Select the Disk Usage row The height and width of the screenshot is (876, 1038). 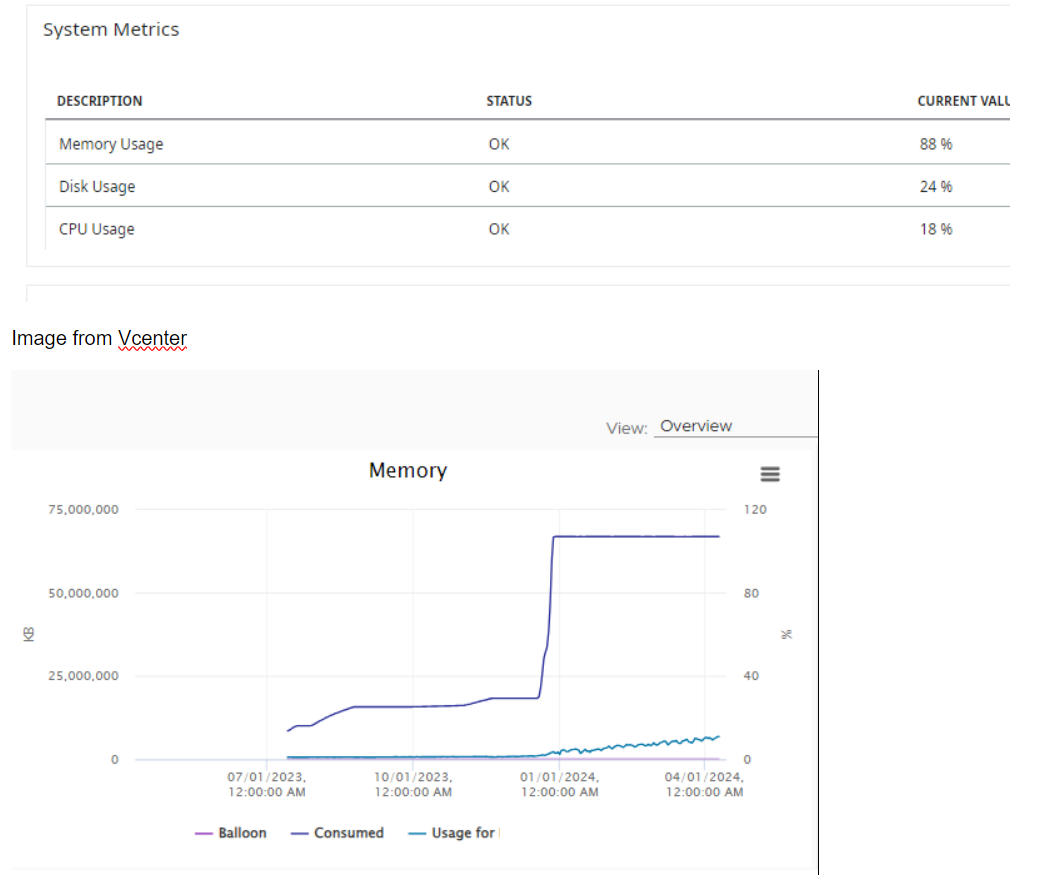click(x=97, y=187)
